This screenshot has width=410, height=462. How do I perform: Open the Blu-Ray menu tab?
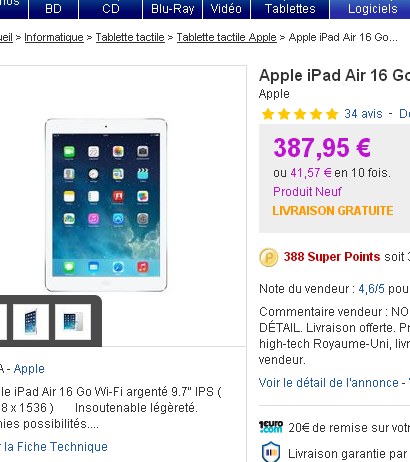[x=173, y=9]
